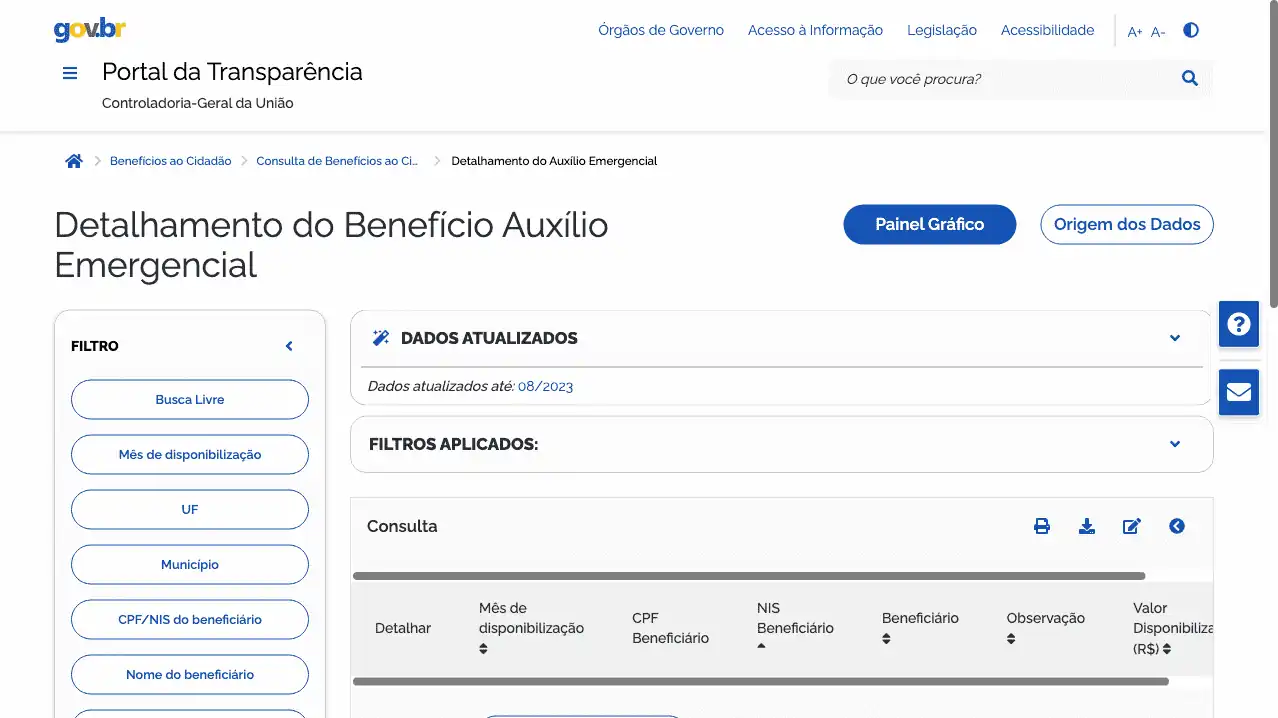Open Órgãos de Governo menu item

tap(660, 30)
